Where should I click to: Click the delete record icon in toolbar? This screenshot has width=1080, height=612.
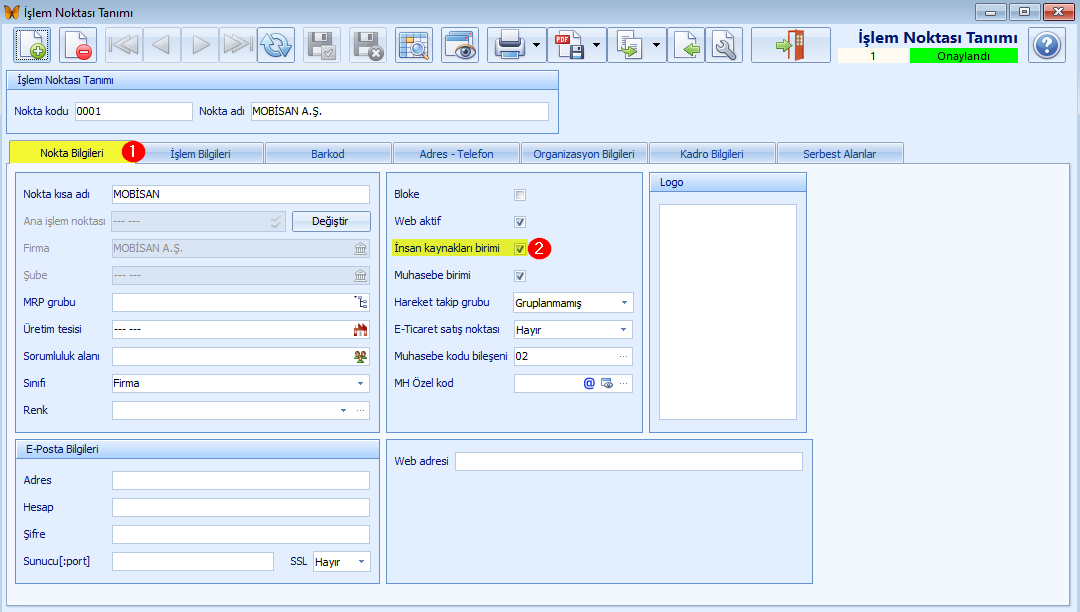[x=77, y=45]
